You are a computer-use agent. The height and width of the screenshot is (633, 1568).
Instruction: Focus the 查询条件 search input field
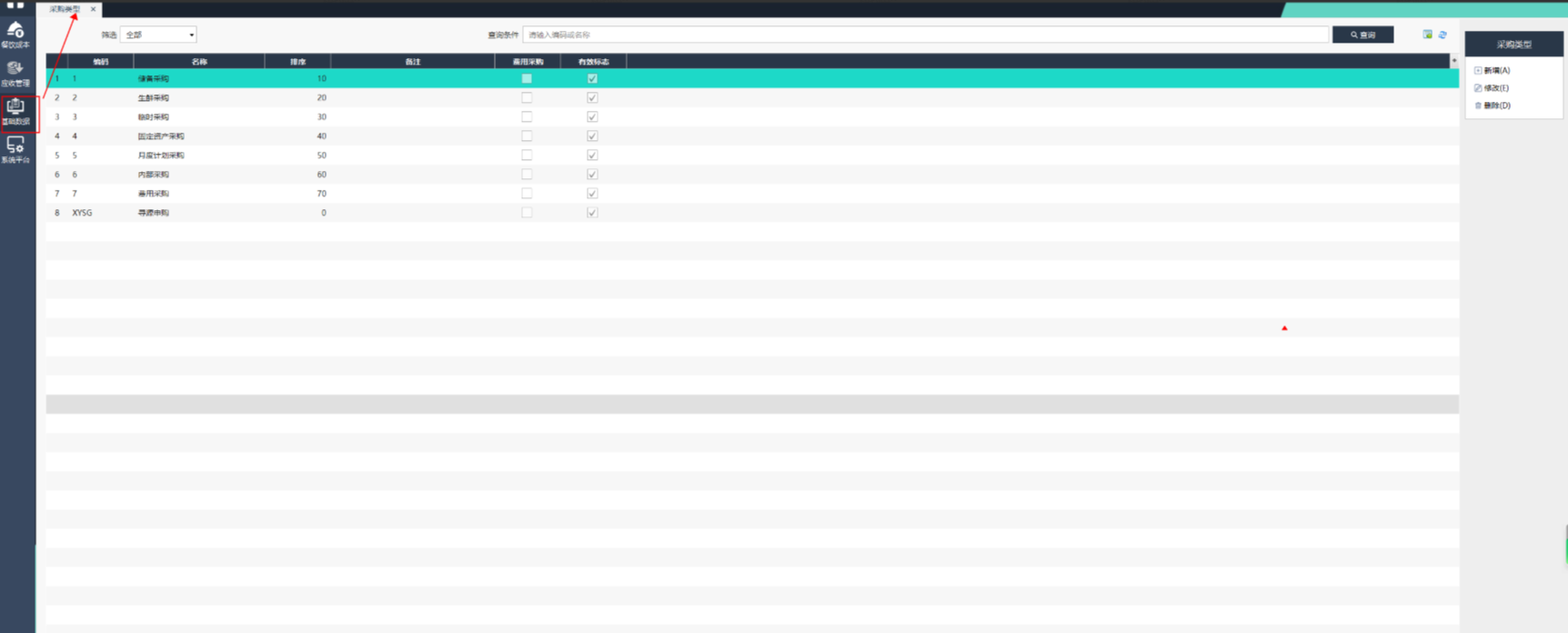point(925,35)
